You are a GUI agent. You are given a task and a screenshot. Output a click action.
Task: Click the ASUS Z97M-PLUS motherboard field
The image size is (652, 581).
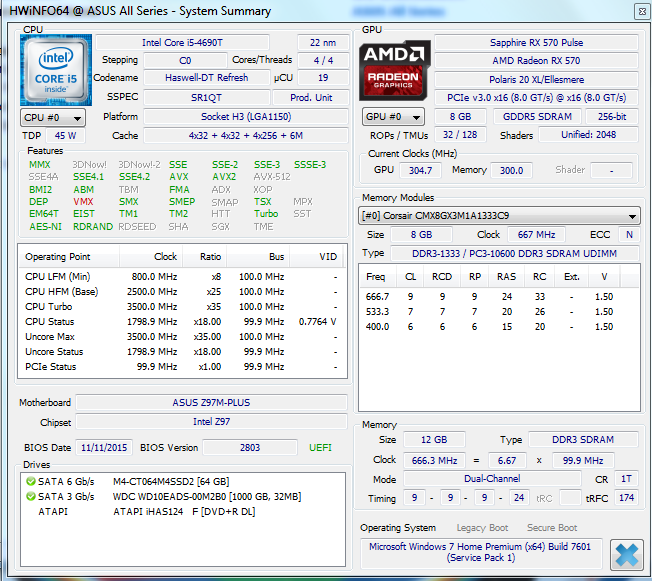[x=211, y=403]
